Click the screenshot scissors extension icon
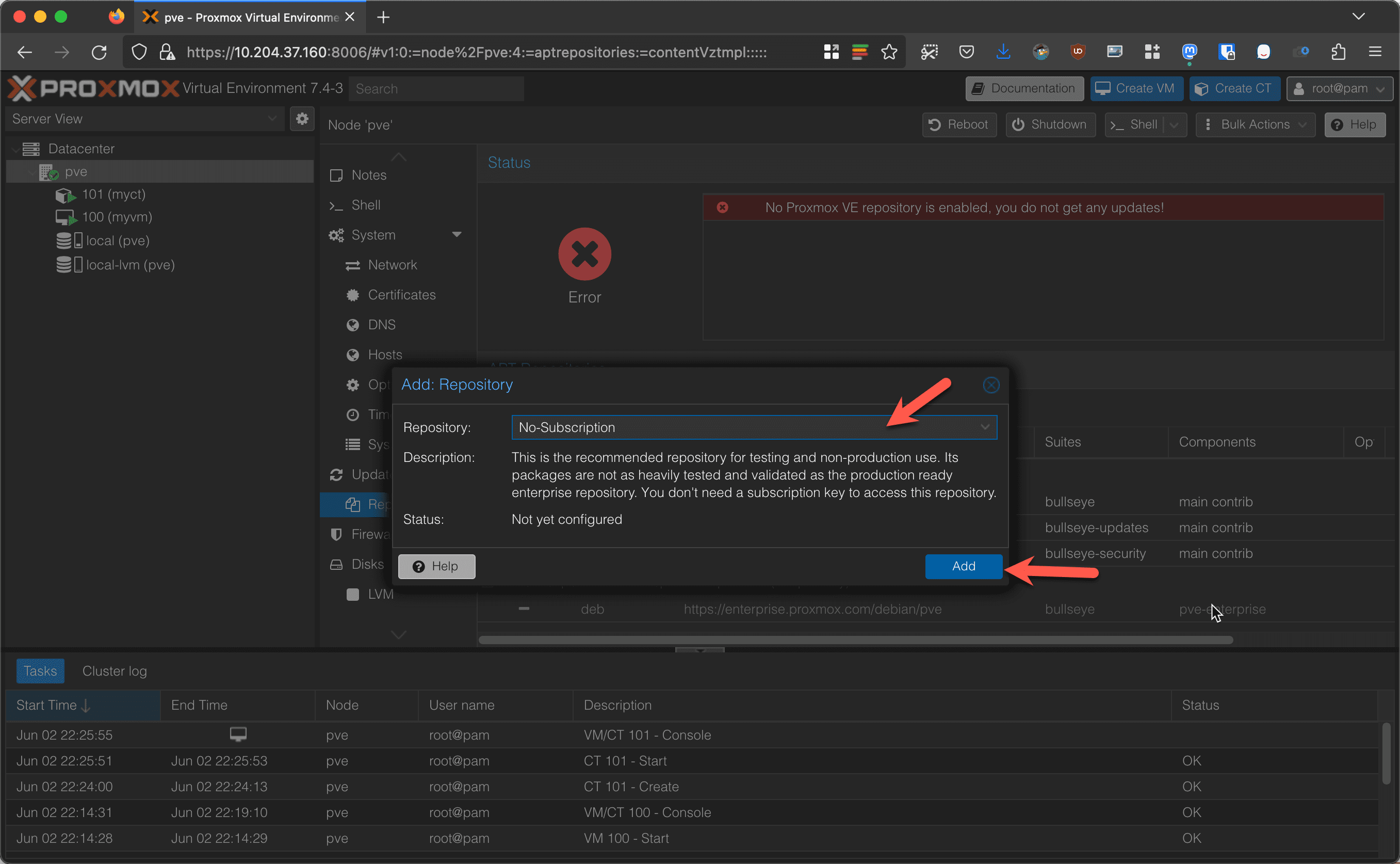1400x864 pixels. click(929, 52)
